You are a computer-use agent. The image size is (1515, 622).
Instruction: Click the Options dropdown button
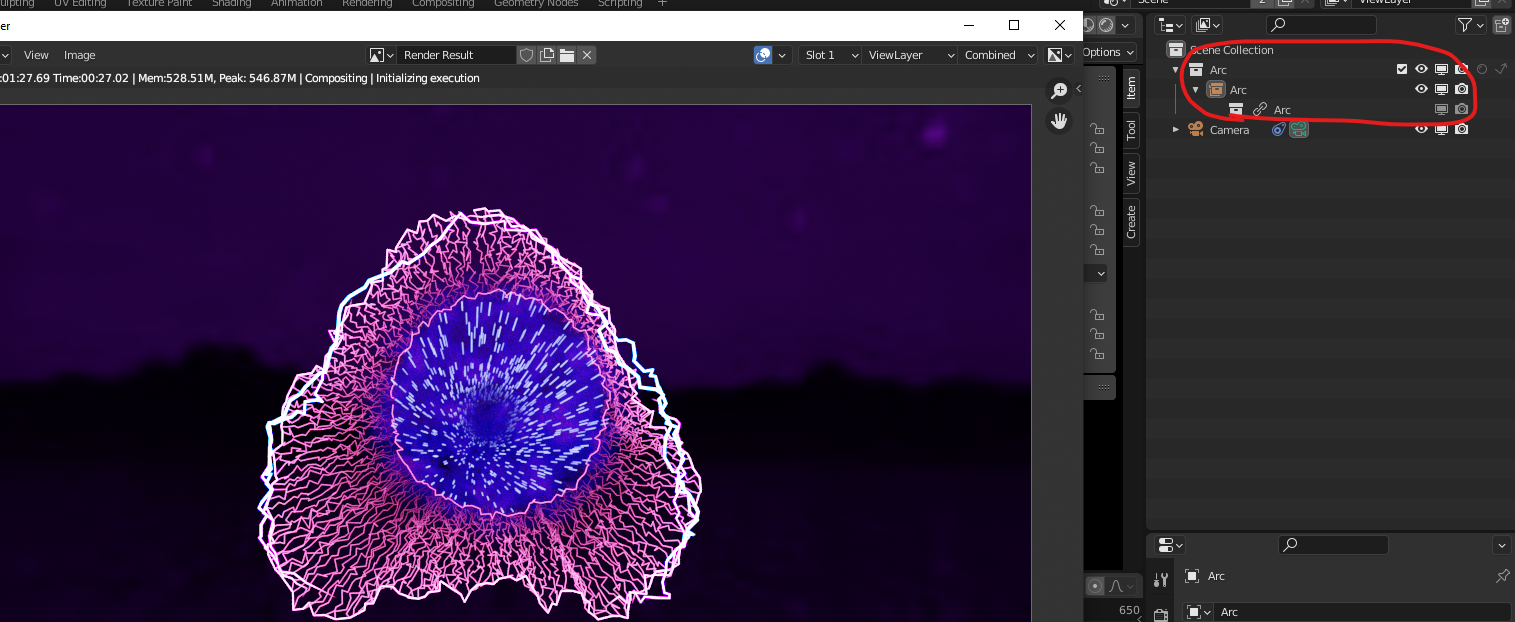(x=1108, y=52)
